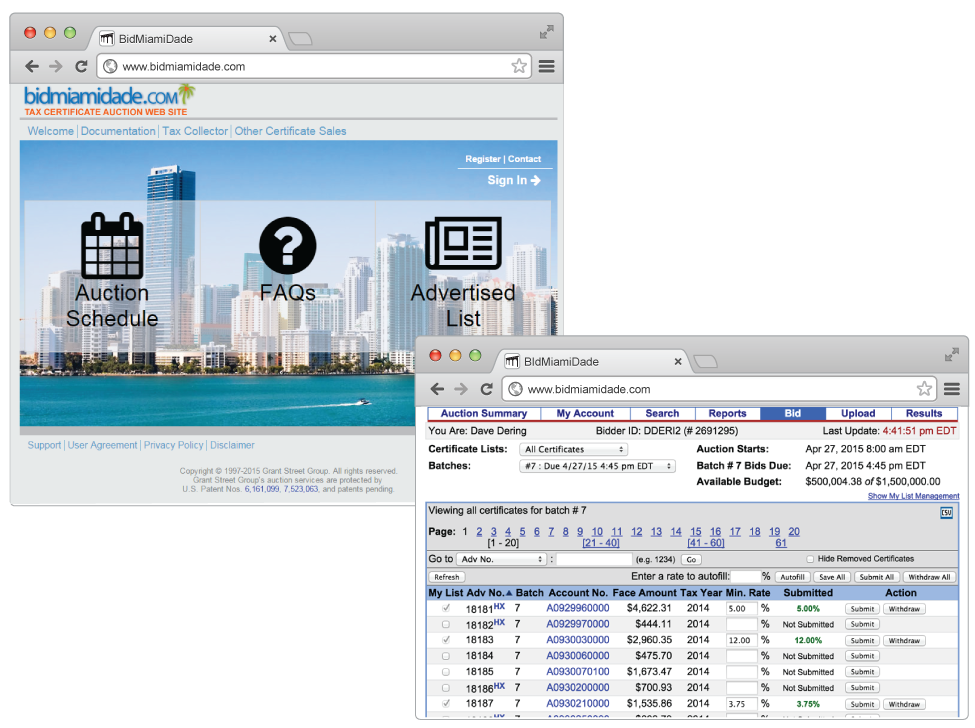This screenshot has height=728, width=975.
Task: Toggle fullscreen arrows in back browser window
Action: point(547,32)
